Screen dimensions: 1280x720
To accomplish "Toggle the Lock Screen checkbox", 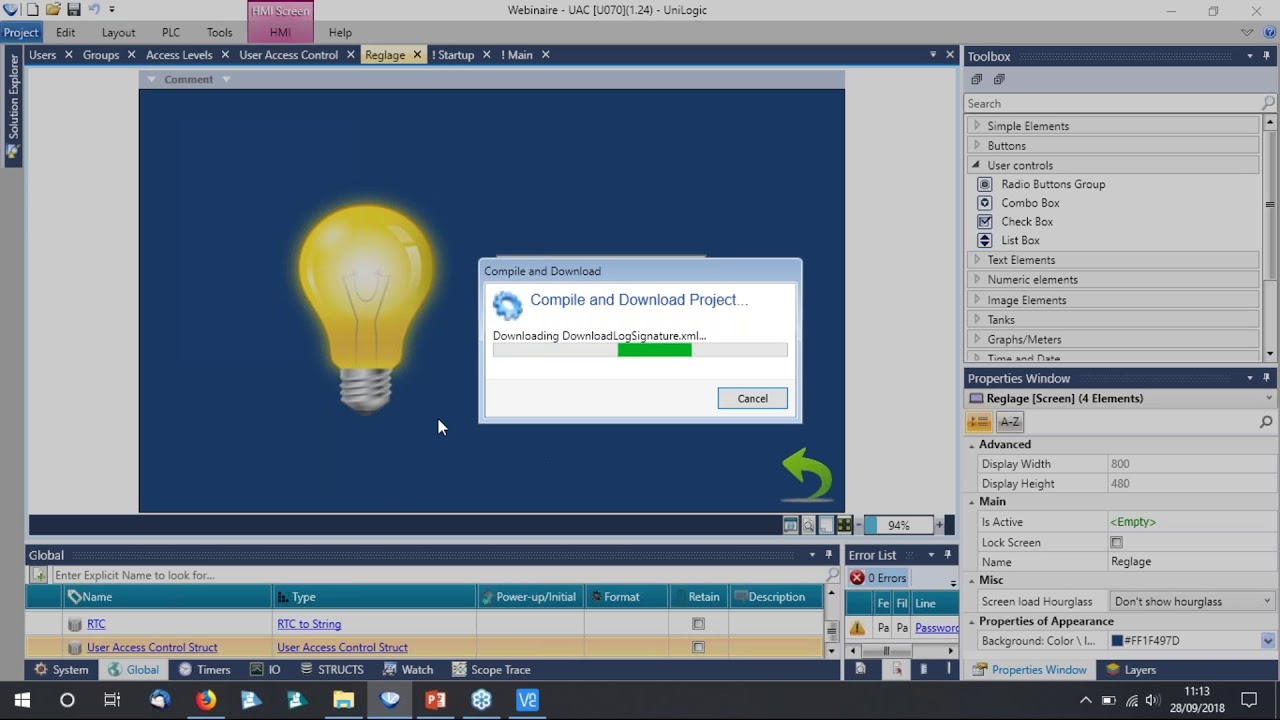I will point(1116,542).
